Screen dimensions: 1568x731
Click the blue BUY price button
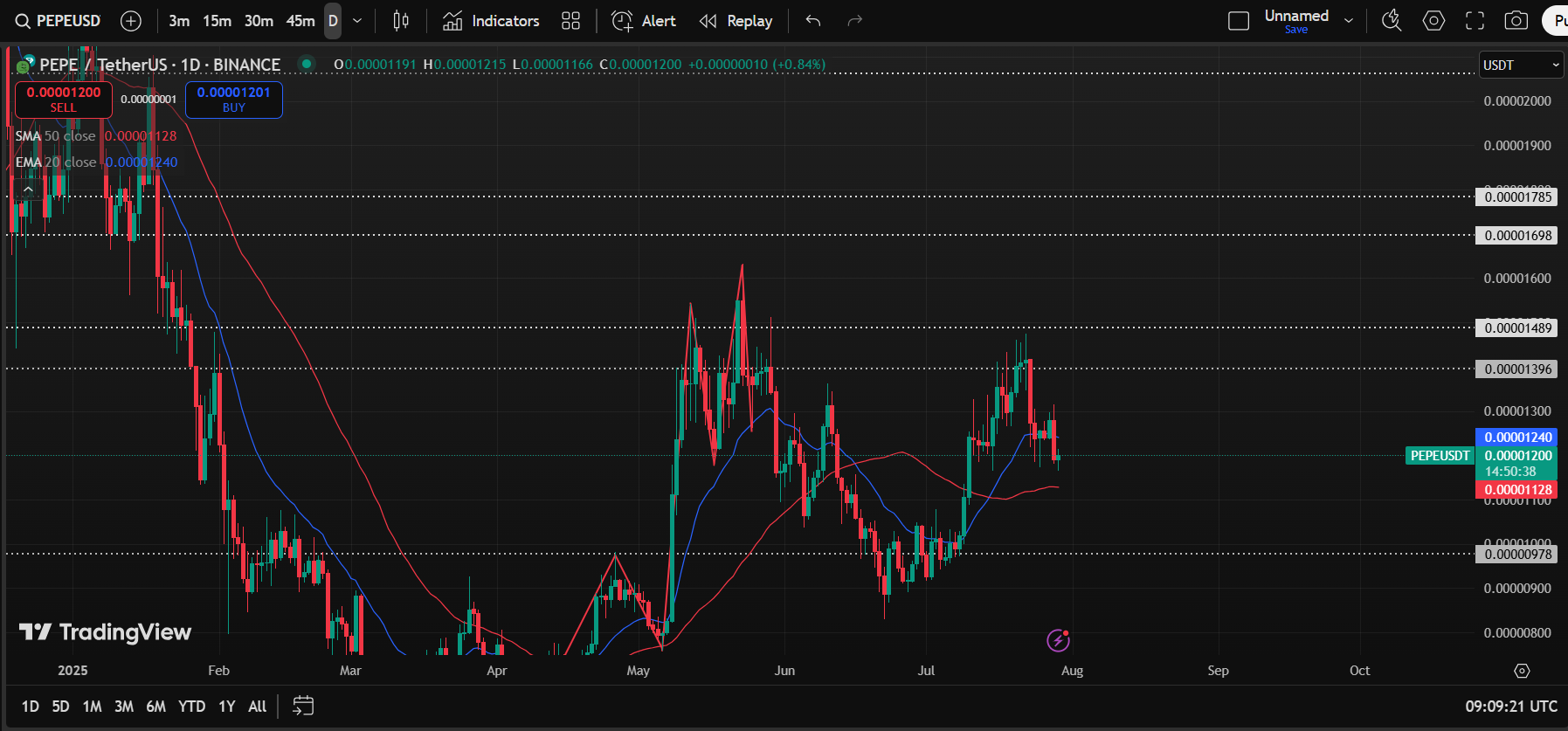tap(233, 100)
